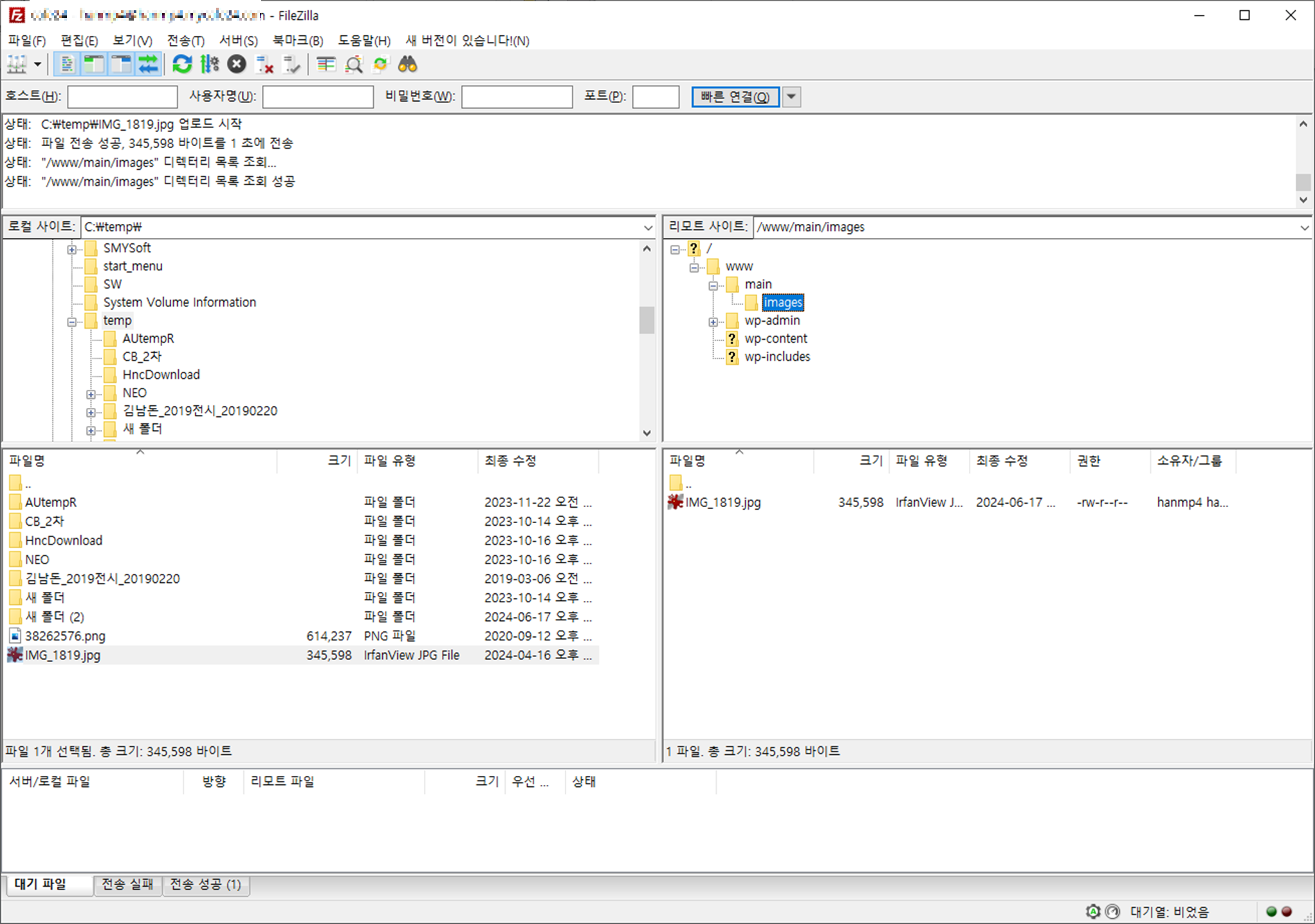Click the 새 버전이 있습니다!(N) link
Screen dimensions: 1315x924
point(468,40)
